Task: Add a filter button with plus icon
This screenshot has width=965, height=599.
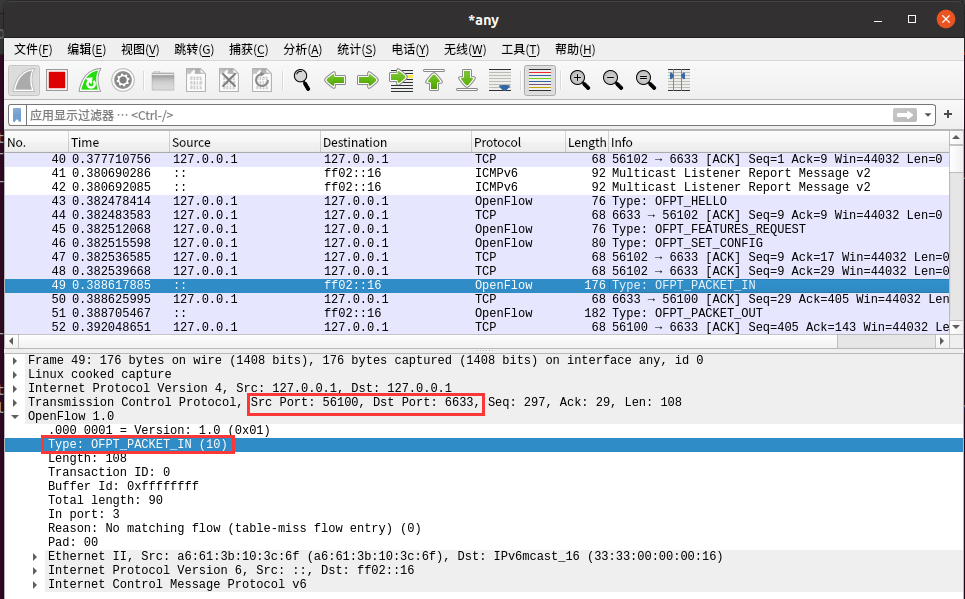Action: click(948, 114)
